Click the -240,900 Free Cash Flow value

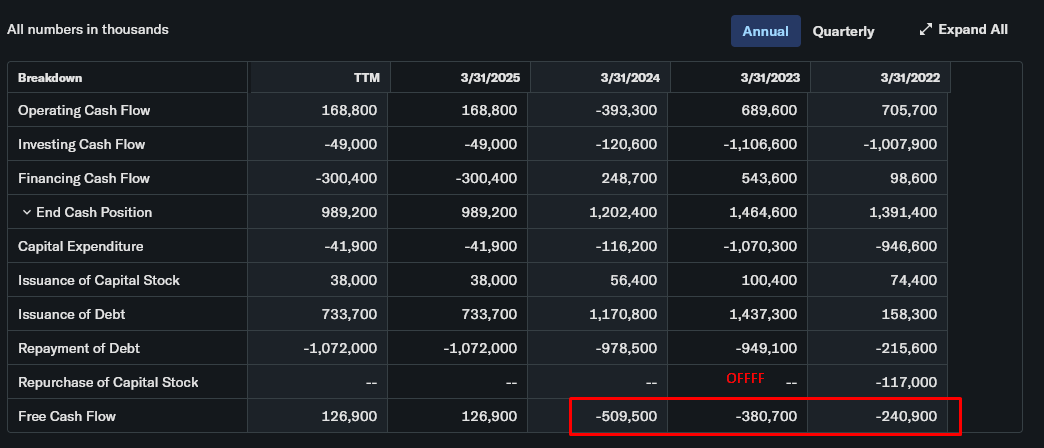906,416
